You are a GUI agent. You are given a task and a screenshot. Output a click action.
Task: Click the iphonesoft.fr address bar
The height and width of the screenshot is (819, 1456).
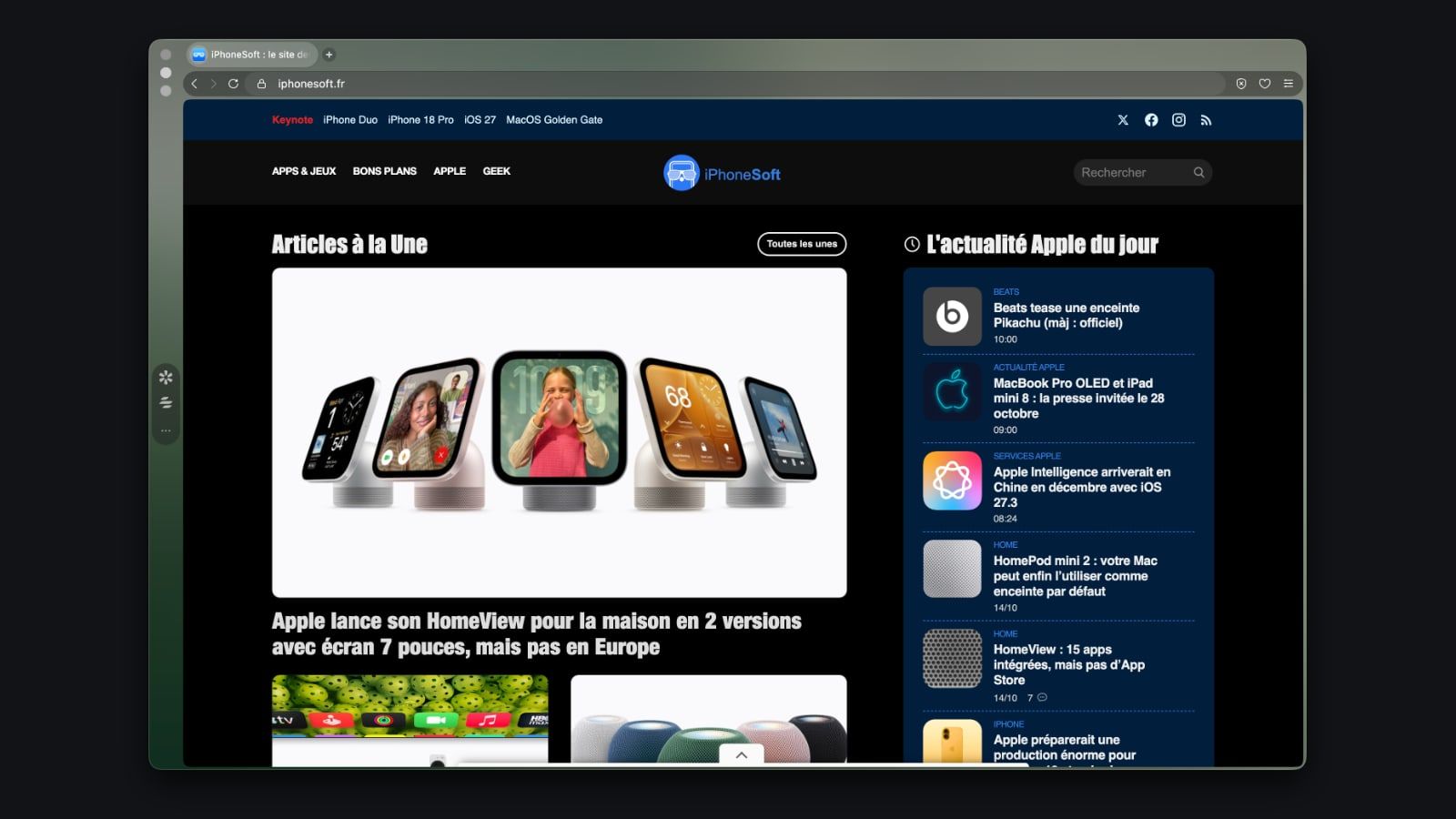(735, 84)
